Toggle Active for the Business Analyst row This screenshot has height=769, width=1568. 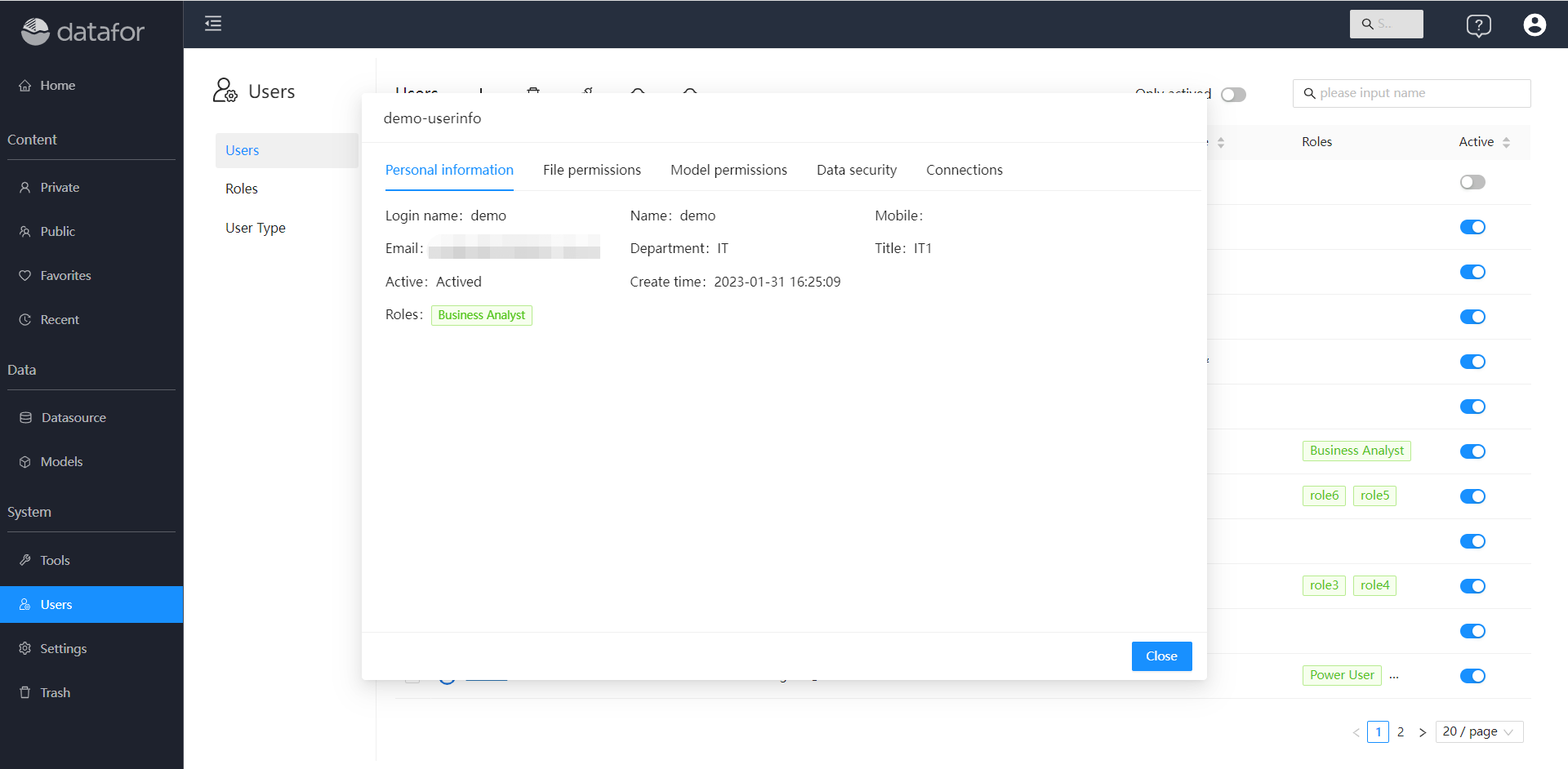click(1472, 451)
